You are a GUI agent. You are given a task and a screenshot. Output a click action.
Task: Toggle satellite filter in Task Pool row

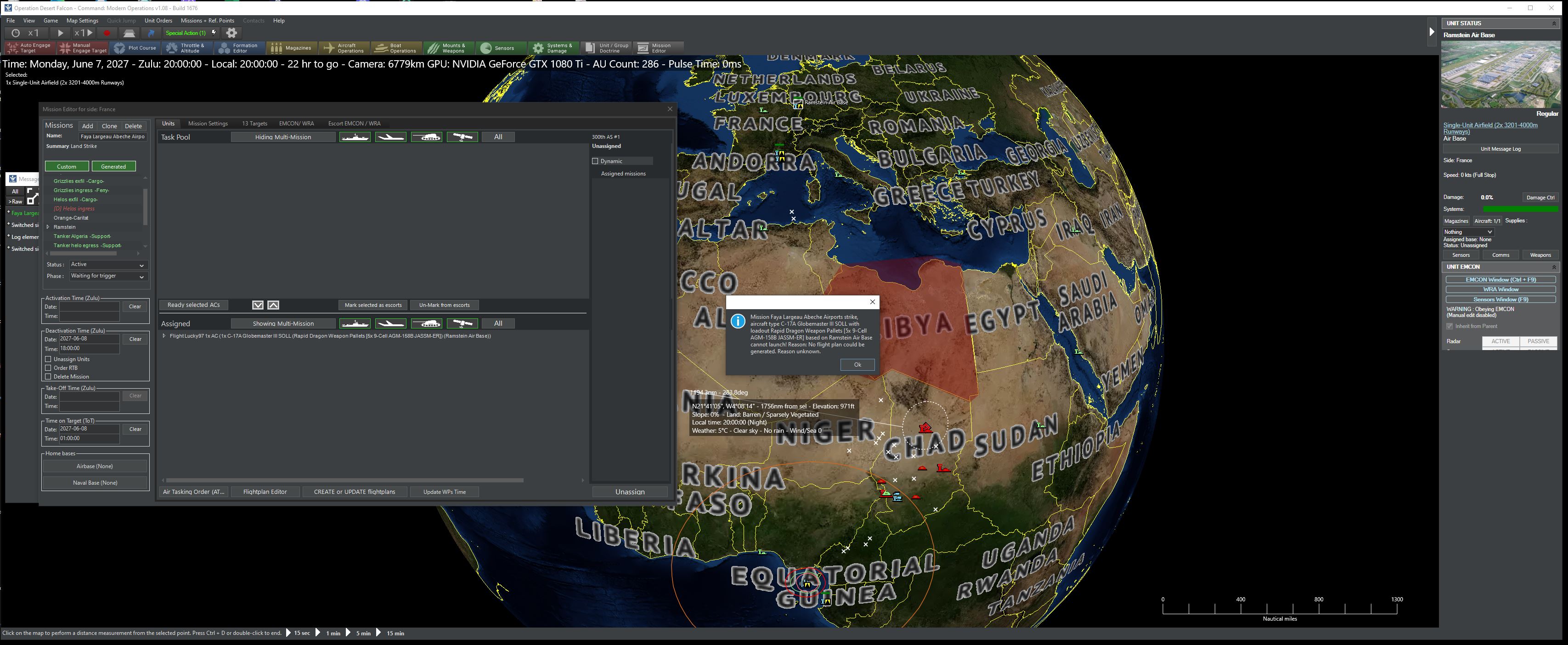(463, 137)
